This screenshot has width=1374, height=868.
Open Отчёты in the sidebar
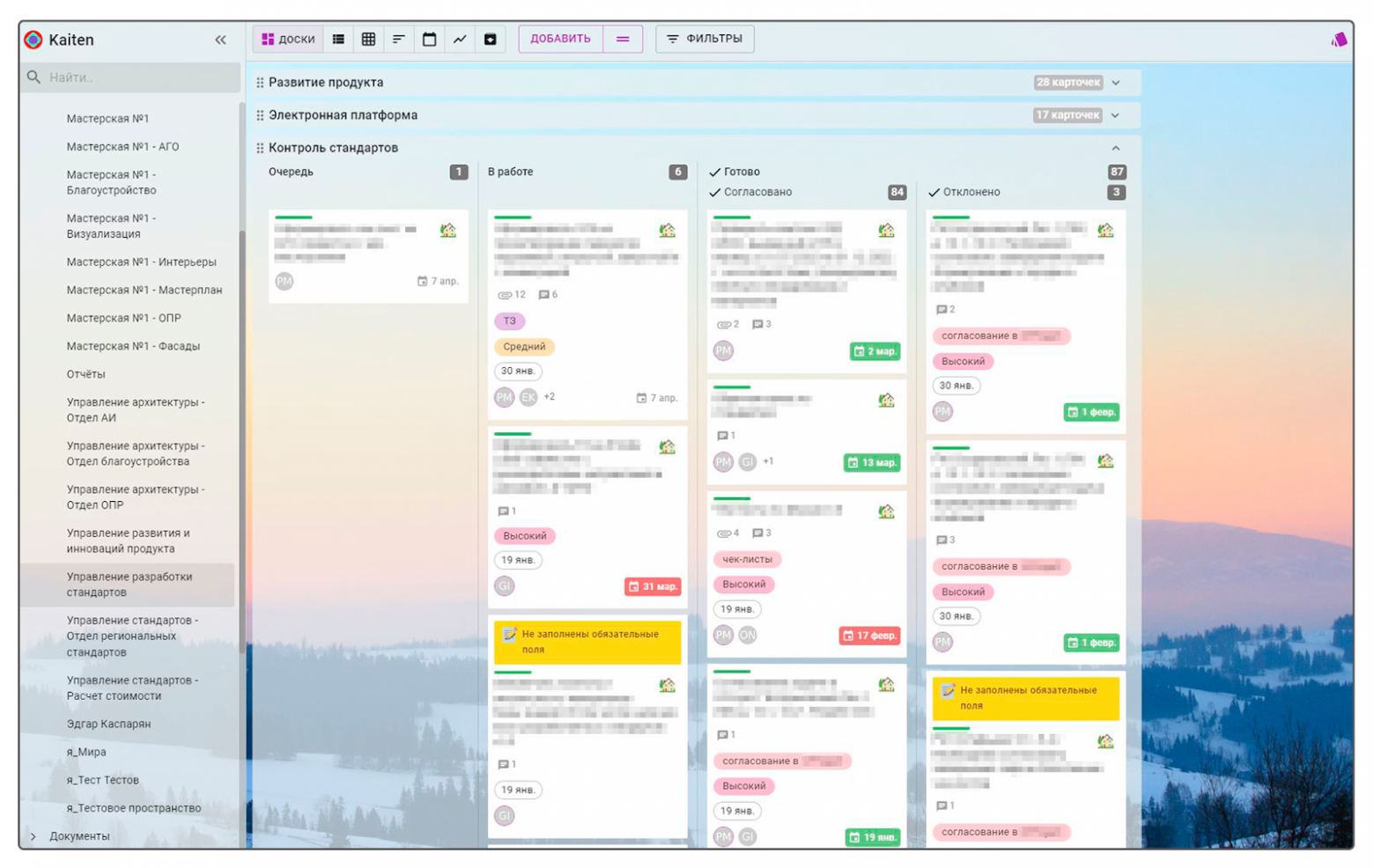[x=85, y=374]
